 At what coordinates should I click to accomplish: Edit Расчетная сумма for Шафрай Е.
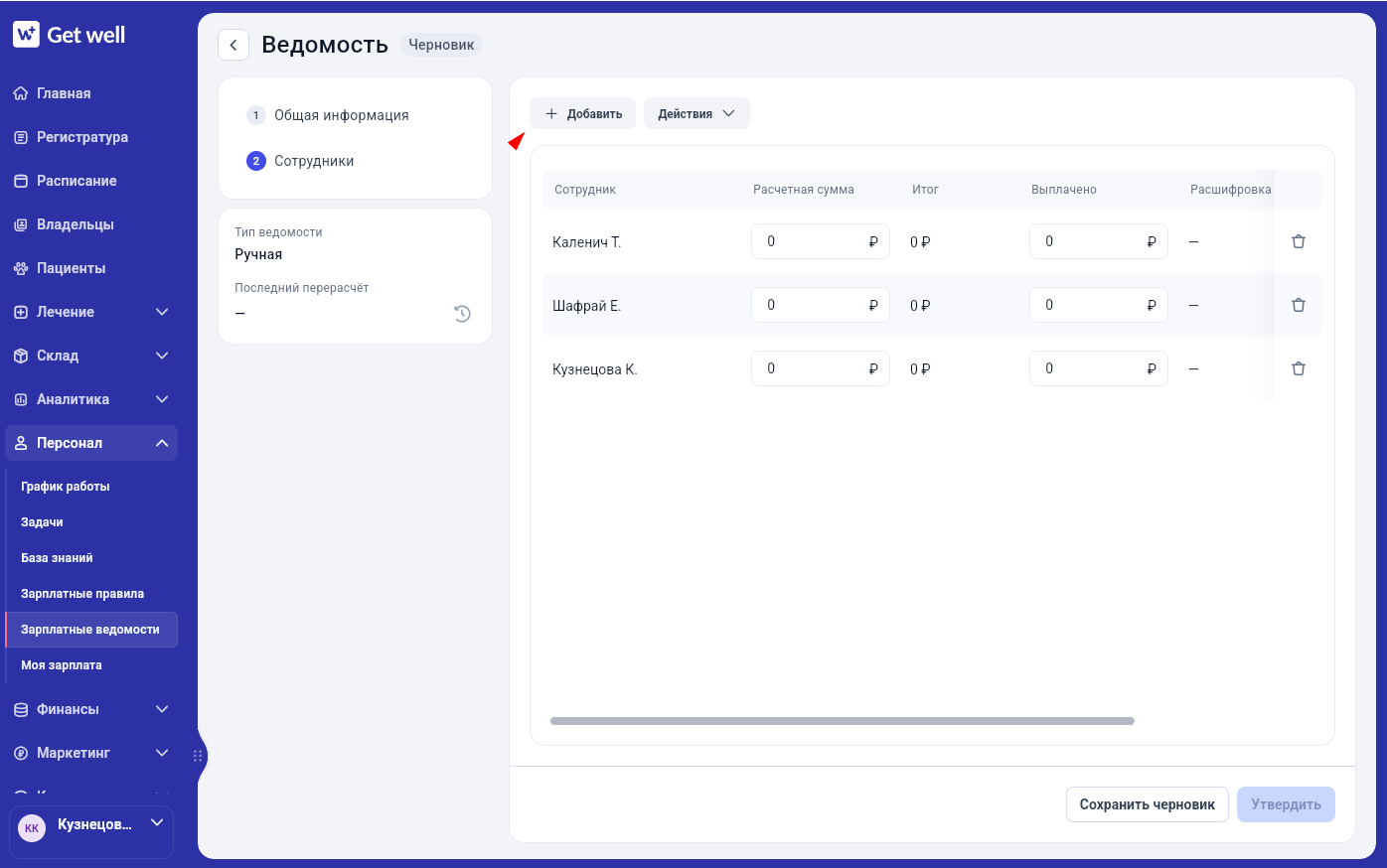pyautogui.click(x=821, y=305)
